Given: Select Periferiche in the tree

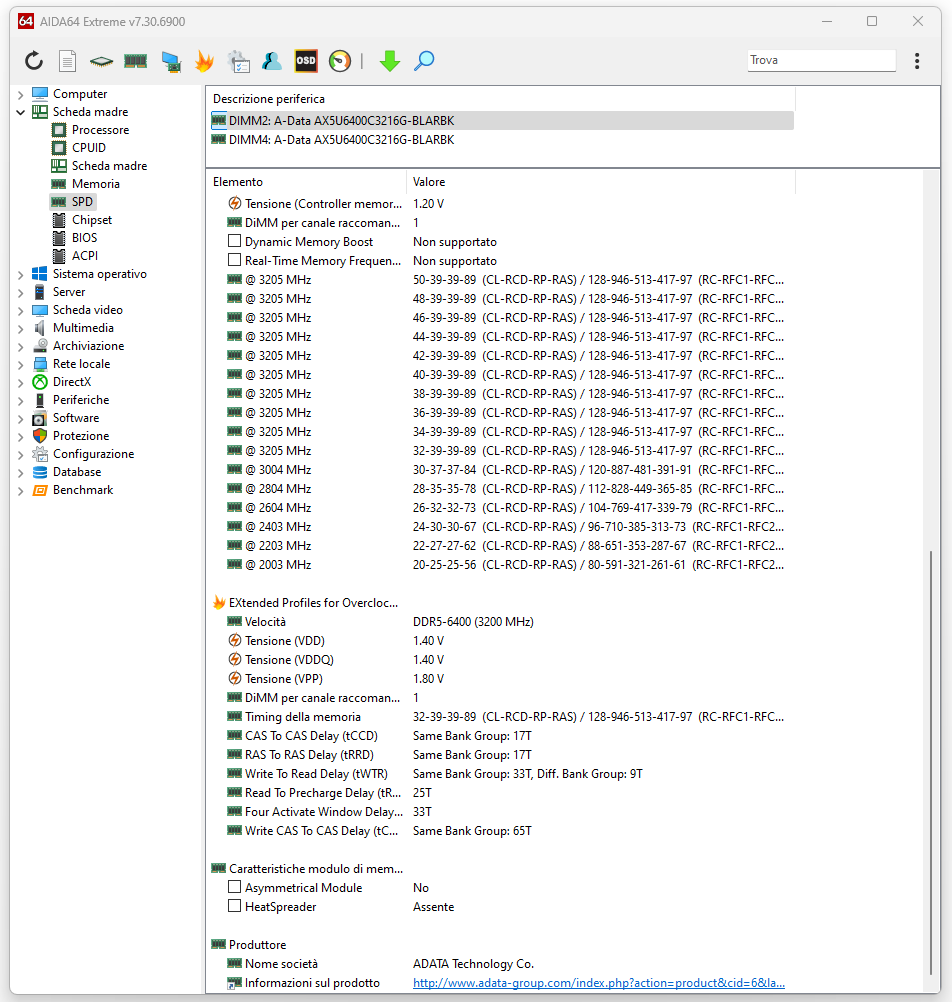Looking at the screenshot, I should 81,399.
